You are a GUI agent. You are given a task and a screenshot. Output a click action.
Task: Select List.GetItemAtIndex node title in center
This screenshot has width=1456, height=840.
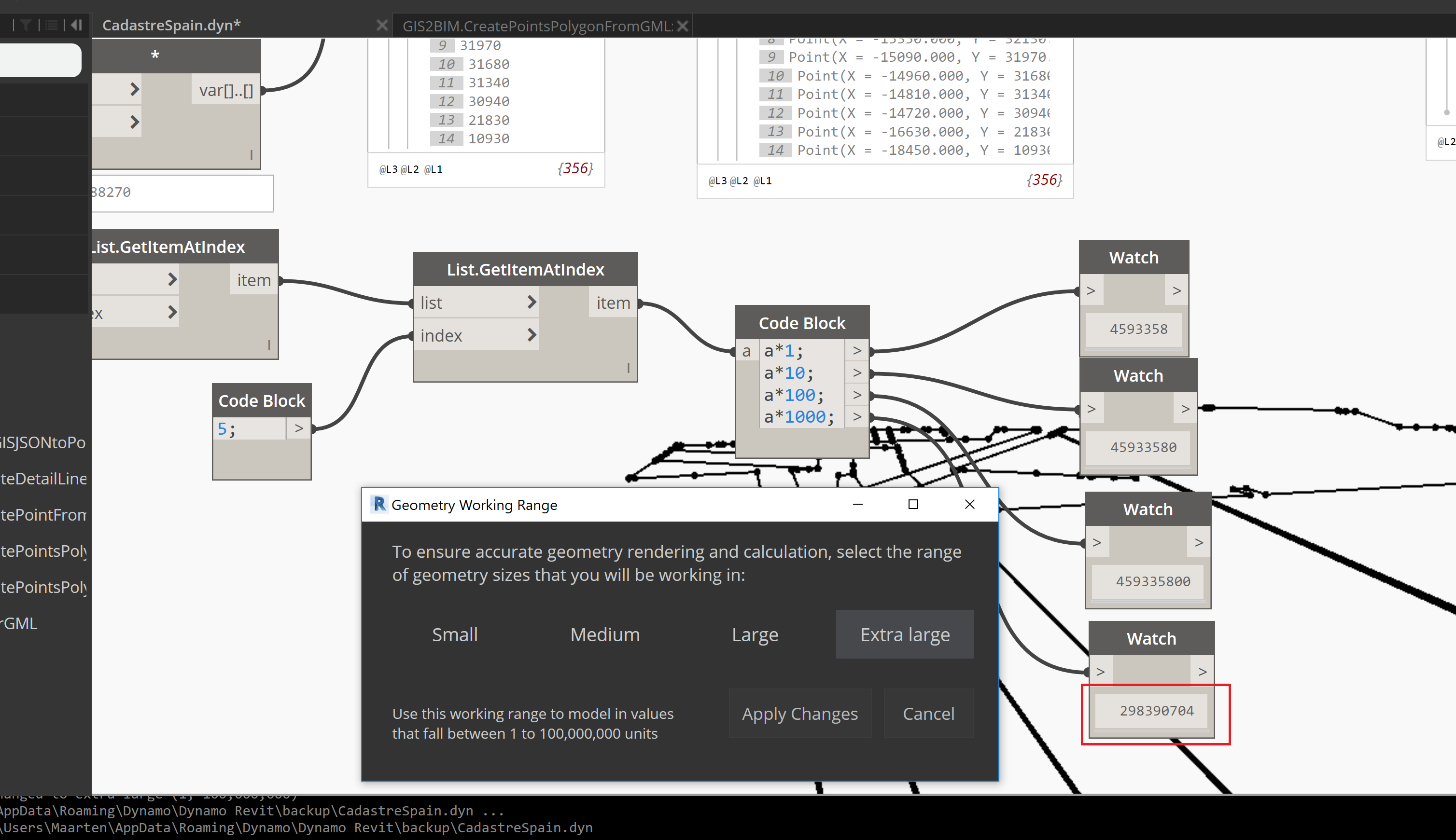[x=525, y=269]
